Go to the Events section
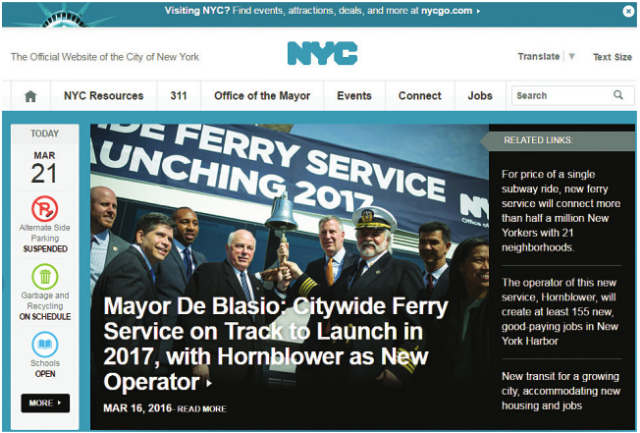Viewport: 640px width, 433px height. click(x=354, y=96)
